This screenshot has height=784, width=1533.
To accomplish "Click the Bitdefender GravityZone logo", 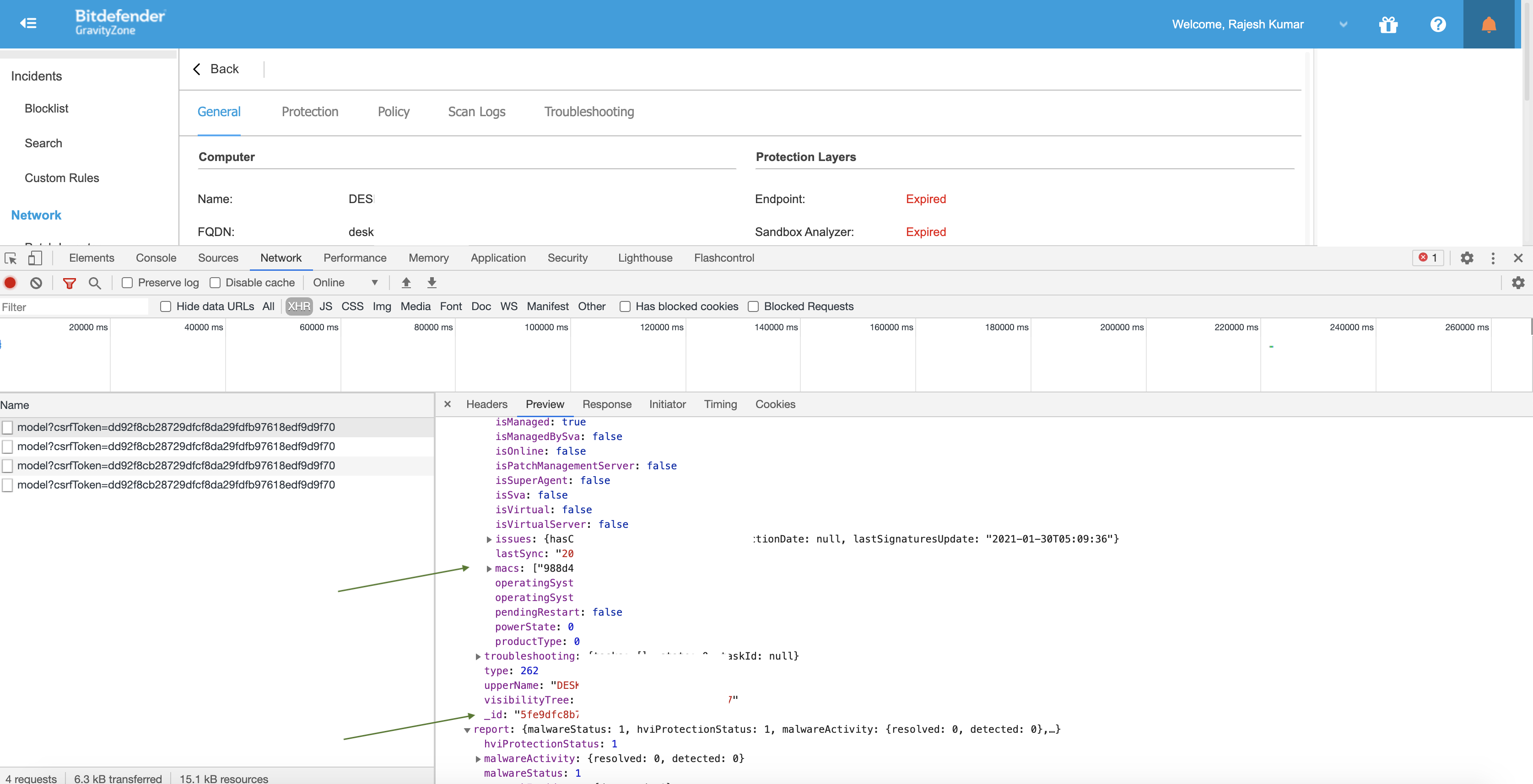I will pos(119,22).
